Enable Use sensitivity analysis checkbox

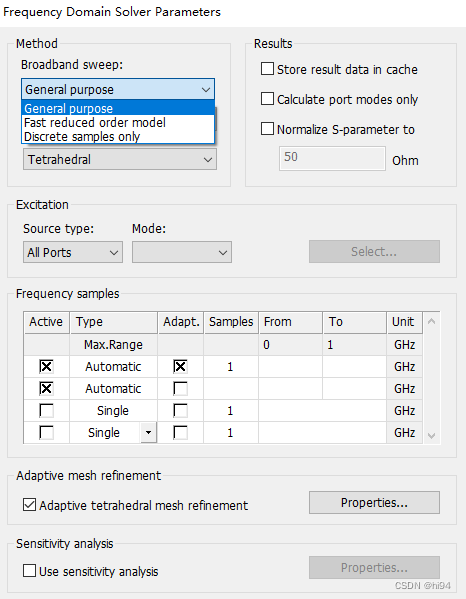[x=29, y=571]
